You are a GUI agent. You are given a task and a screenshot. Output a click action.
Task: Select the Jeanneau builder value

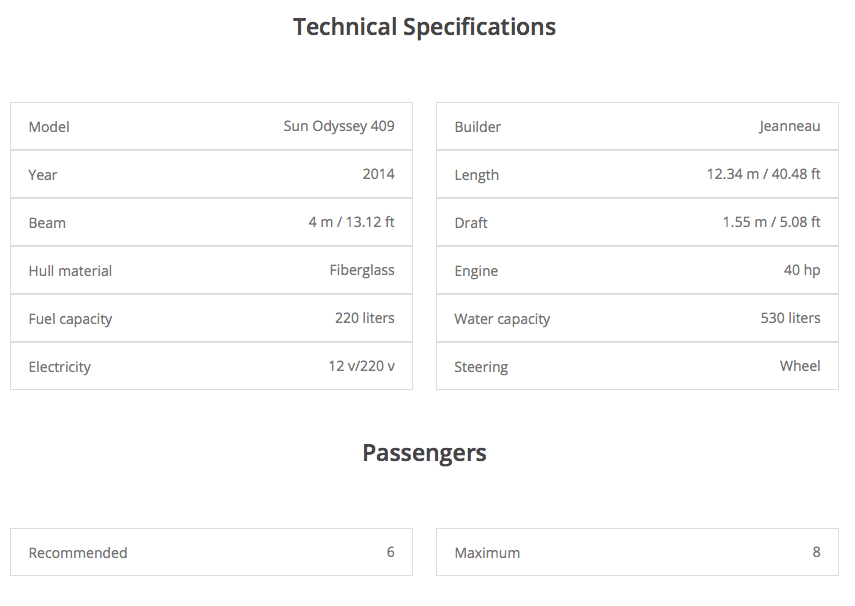point(789,126)
